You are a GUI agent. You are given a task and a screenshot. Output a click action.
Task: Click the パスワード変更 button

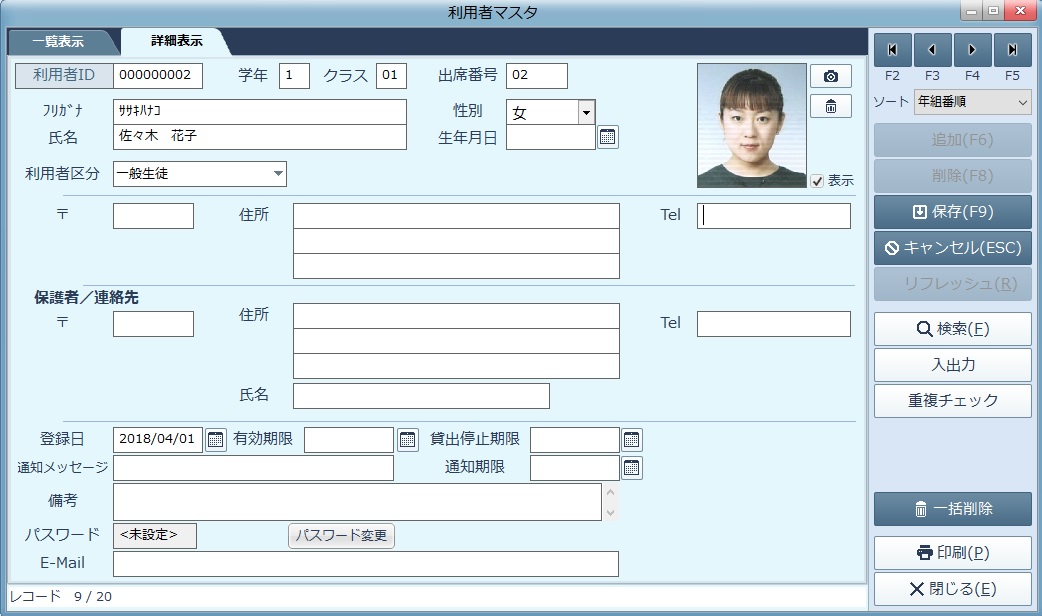click(x=342, y=536)
